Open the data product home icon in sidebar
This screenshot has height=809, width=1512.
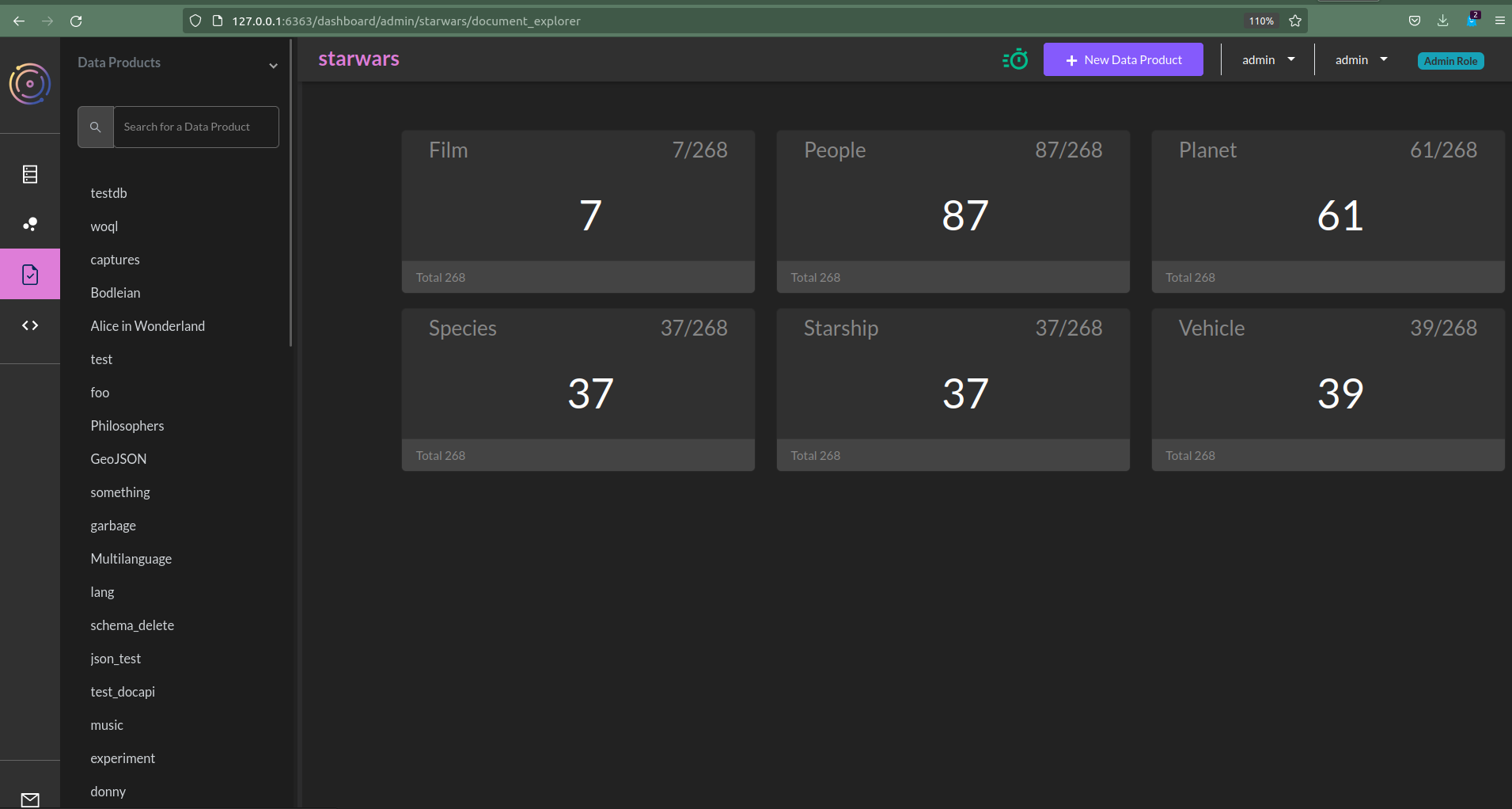pos(30,174)
